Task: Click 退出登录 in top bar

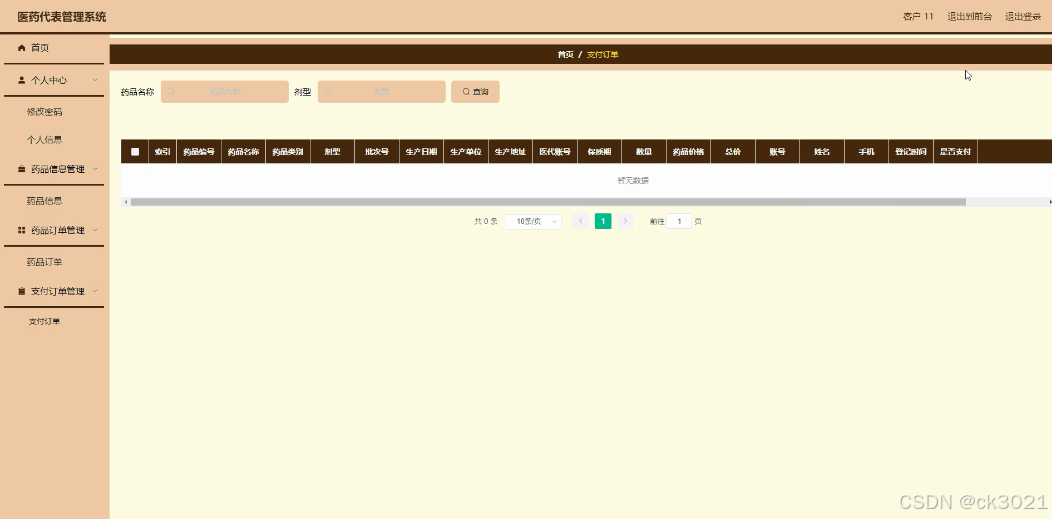Action: click(x=1023, y=16)
